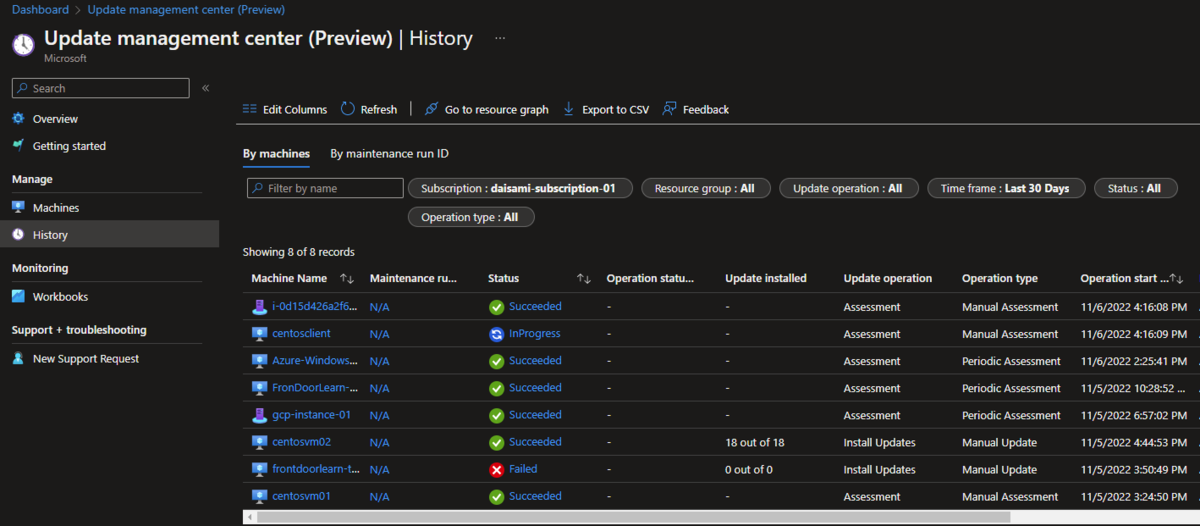Click the centosclient machine icon
This screenshot has height=526, width=1200.
pos(259,334)
